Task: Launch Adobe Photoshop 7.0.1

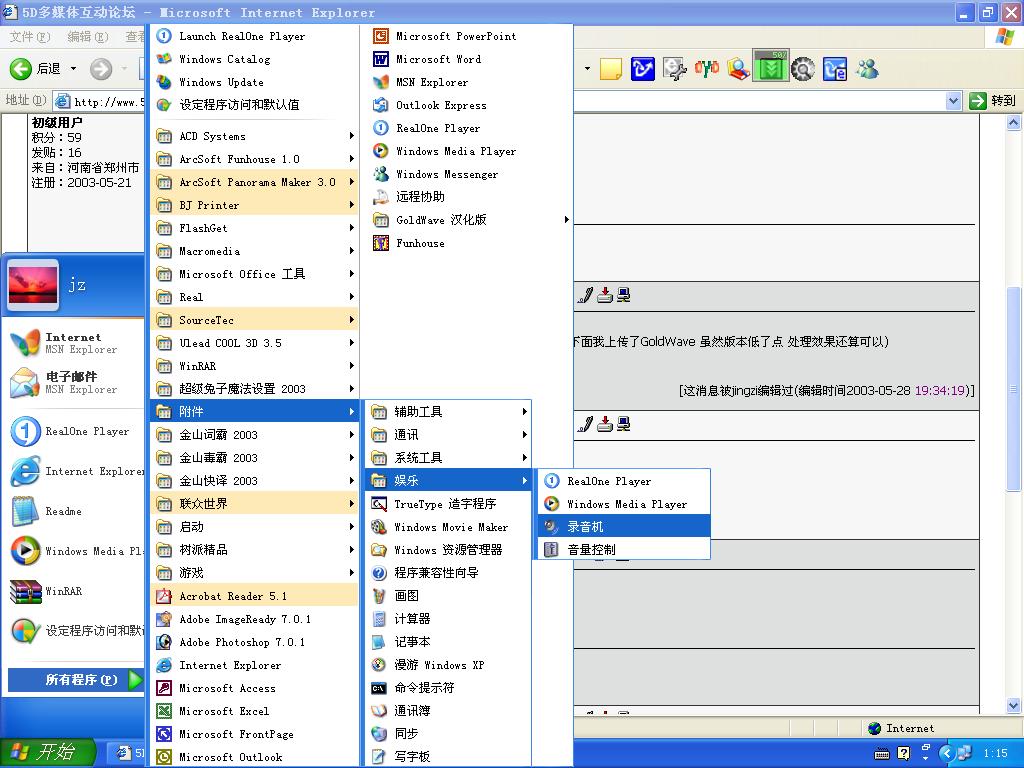Action: pos(255,642)
